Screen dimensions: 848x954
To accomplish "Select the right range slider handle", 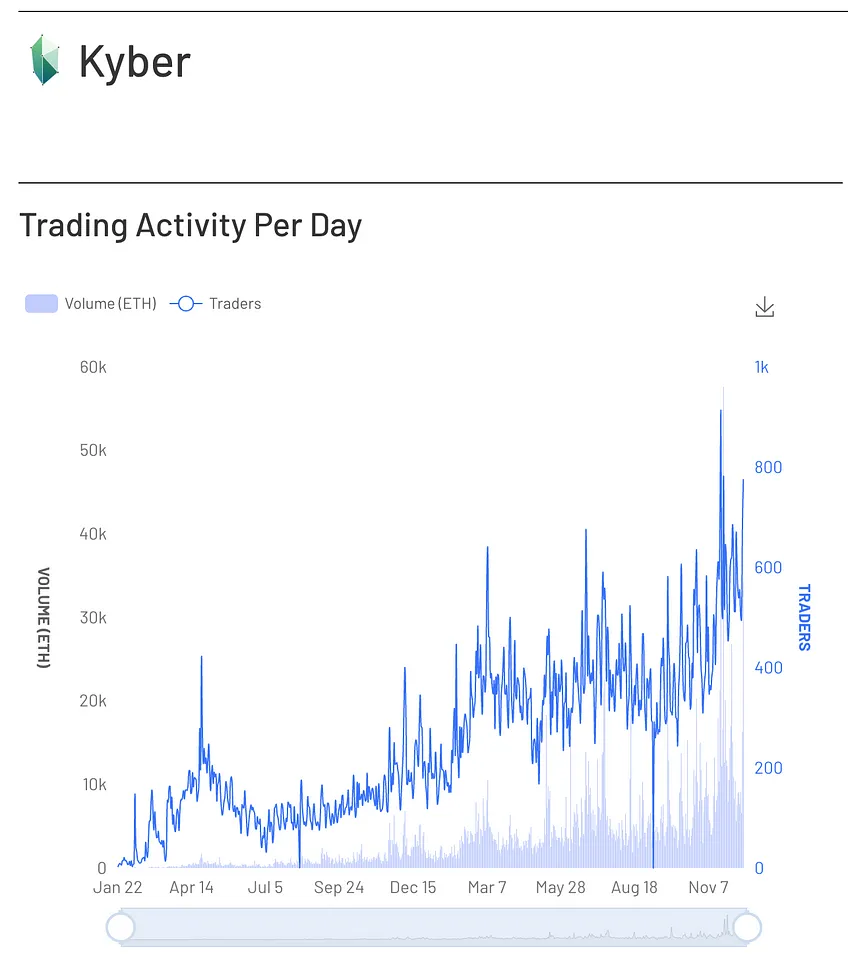I will 747,927.
